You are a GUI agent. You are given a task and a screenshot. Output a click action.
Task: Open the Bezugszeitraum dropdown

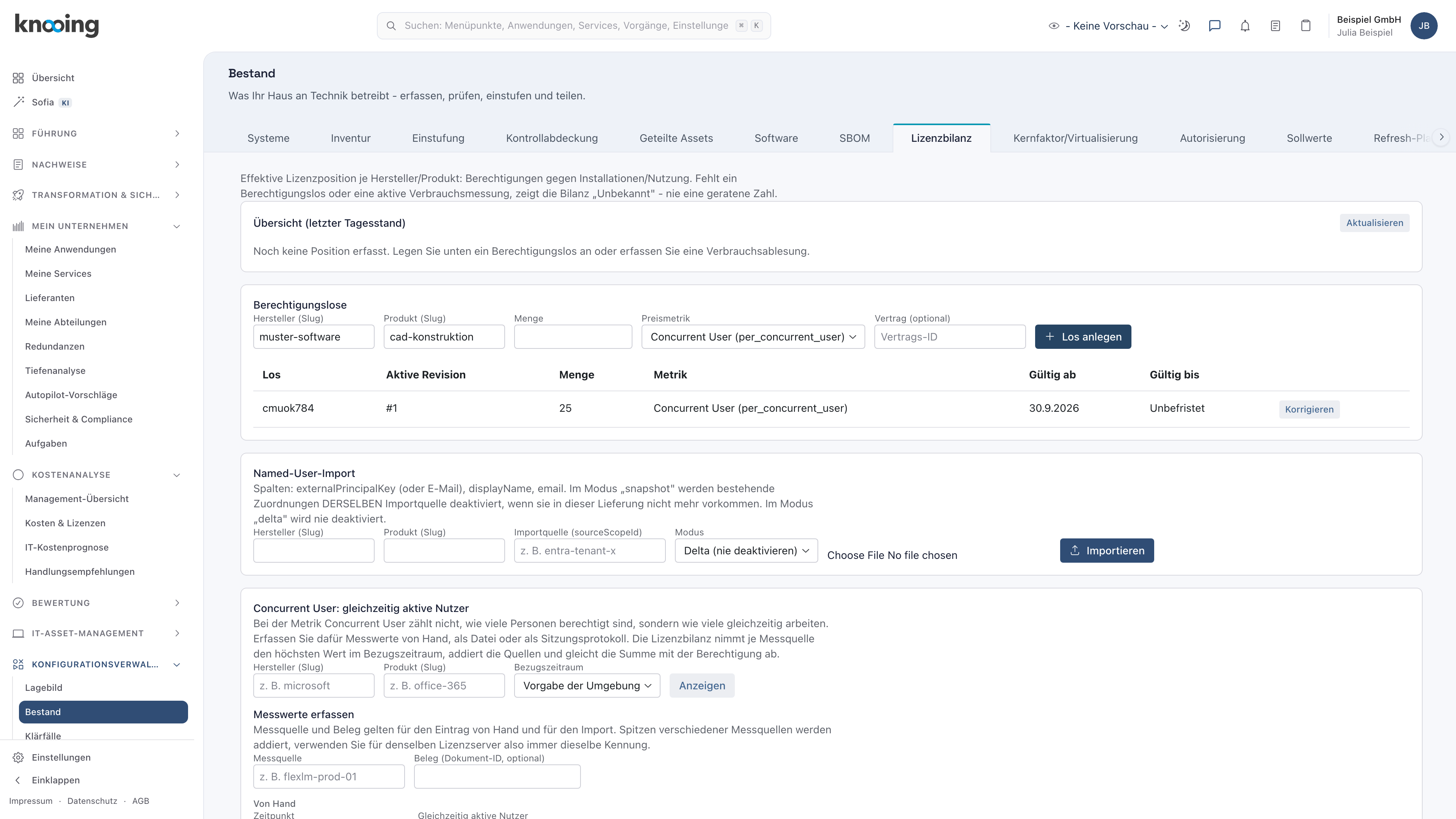tap(587, 686)
